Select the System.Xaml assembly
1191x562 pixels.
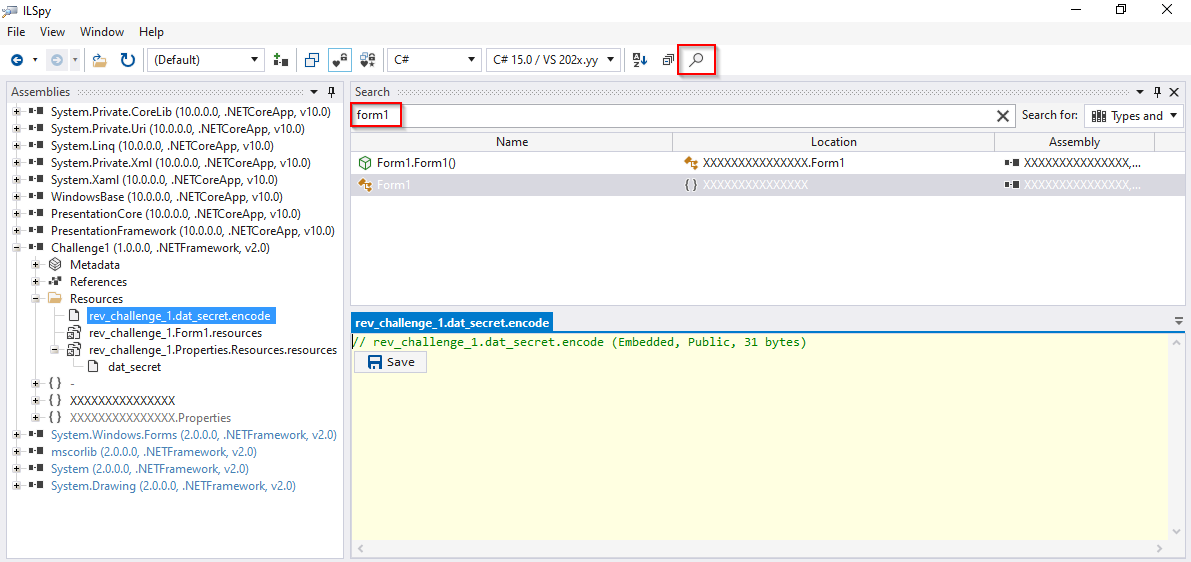(164, 180)
